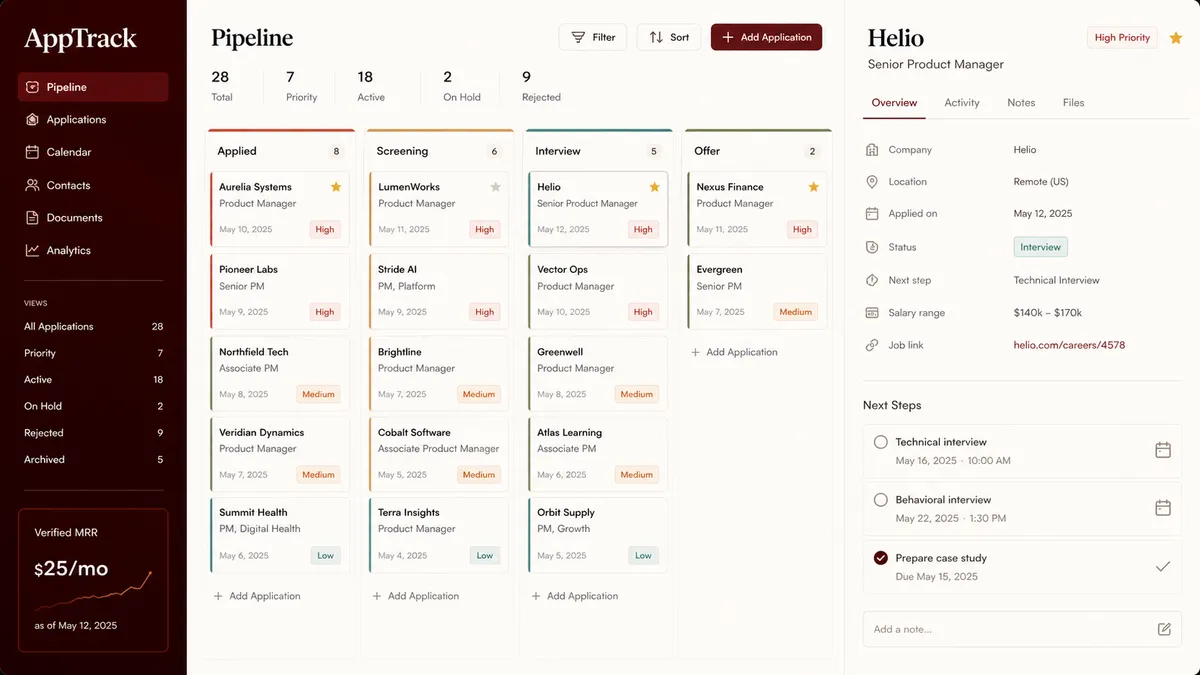Mark Behavioral interview as complete
The width and height of the screenshot is (1200, 675).
click(881, 500)
